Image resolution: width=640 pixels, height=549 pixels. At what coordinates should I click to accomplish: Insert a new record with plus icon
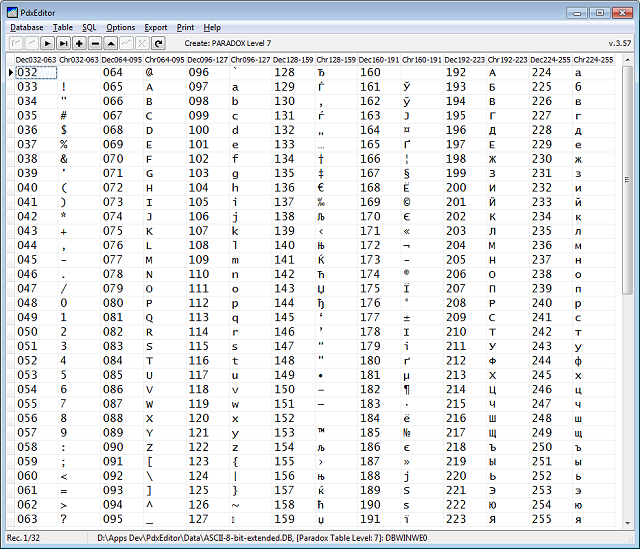[79, 44]
